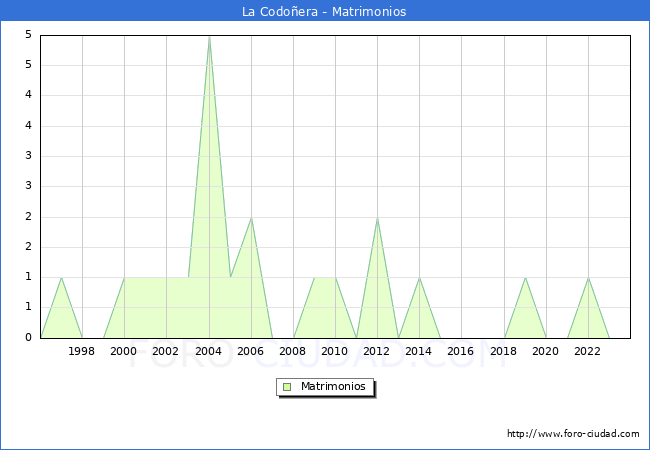Screen dimensions: 650x450
Task: Click the 2020 x-axis label
Action: point(546,351)
